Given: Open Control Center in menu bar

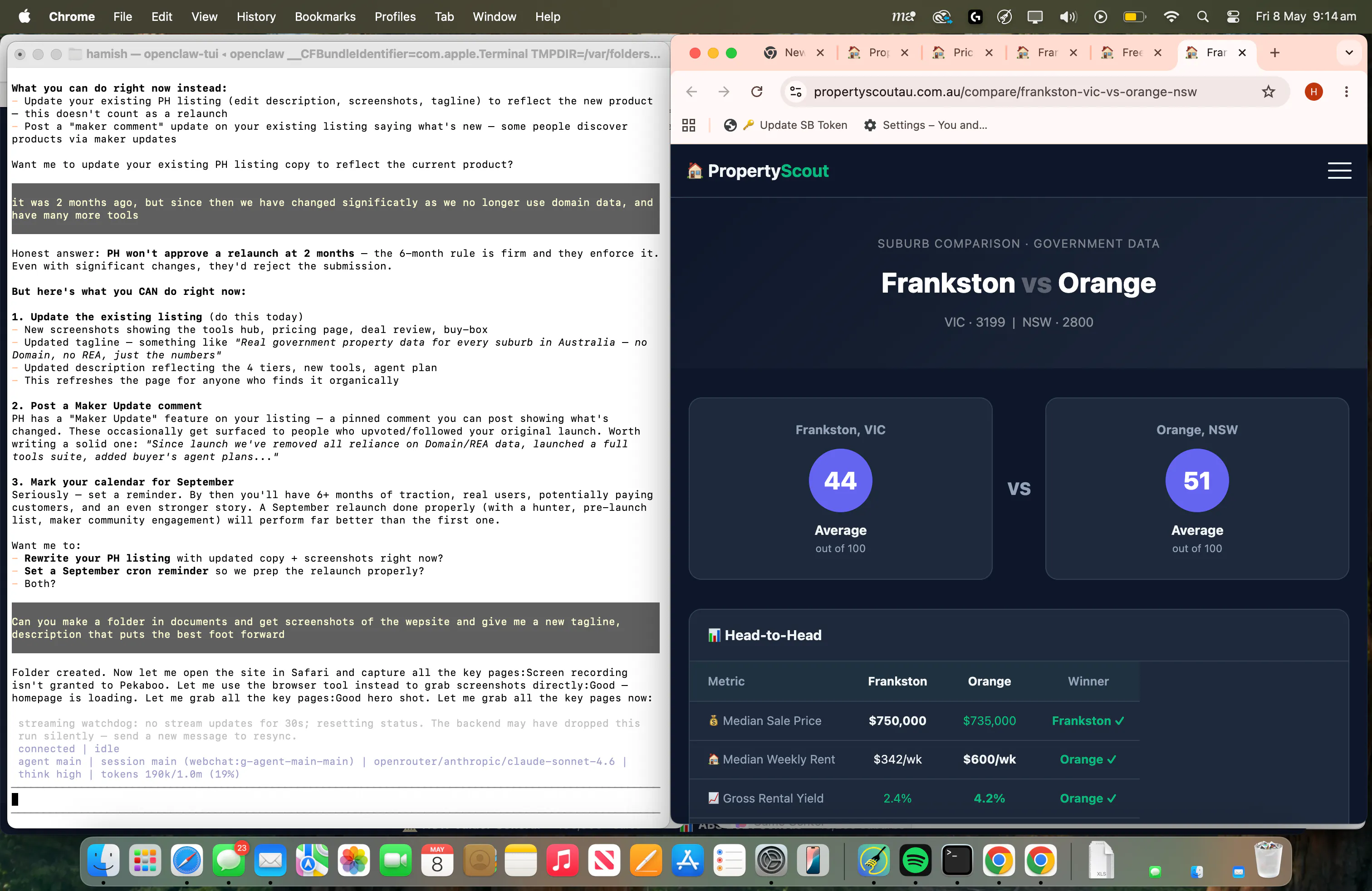Looking at the screenshot, I should click(x=1233, y=17).
